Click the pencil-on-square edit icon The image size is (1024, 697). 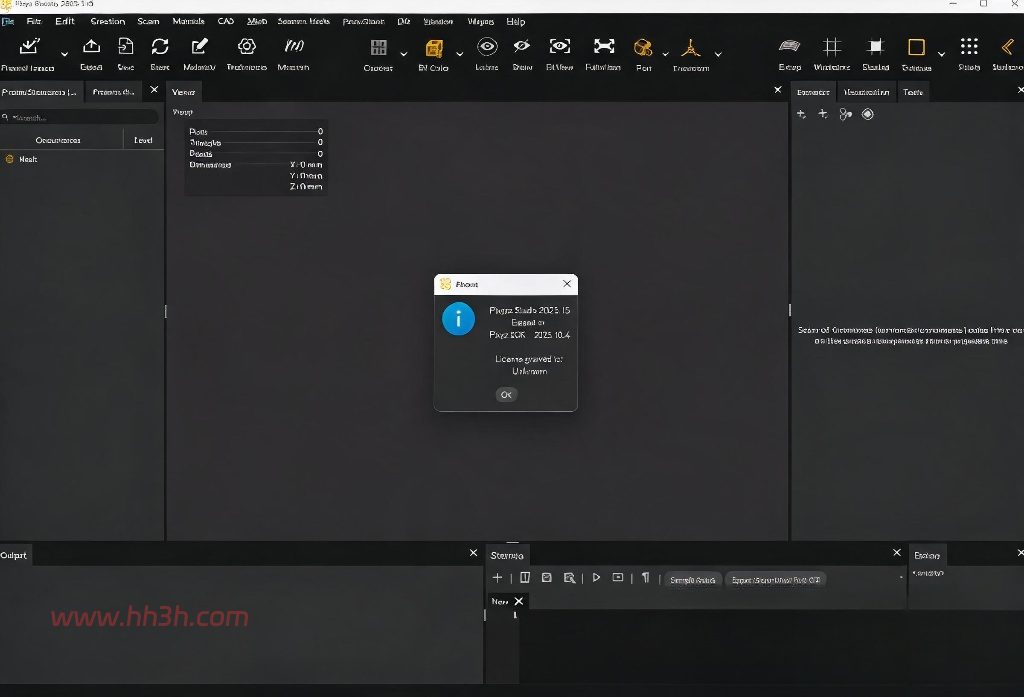[199, 46]
